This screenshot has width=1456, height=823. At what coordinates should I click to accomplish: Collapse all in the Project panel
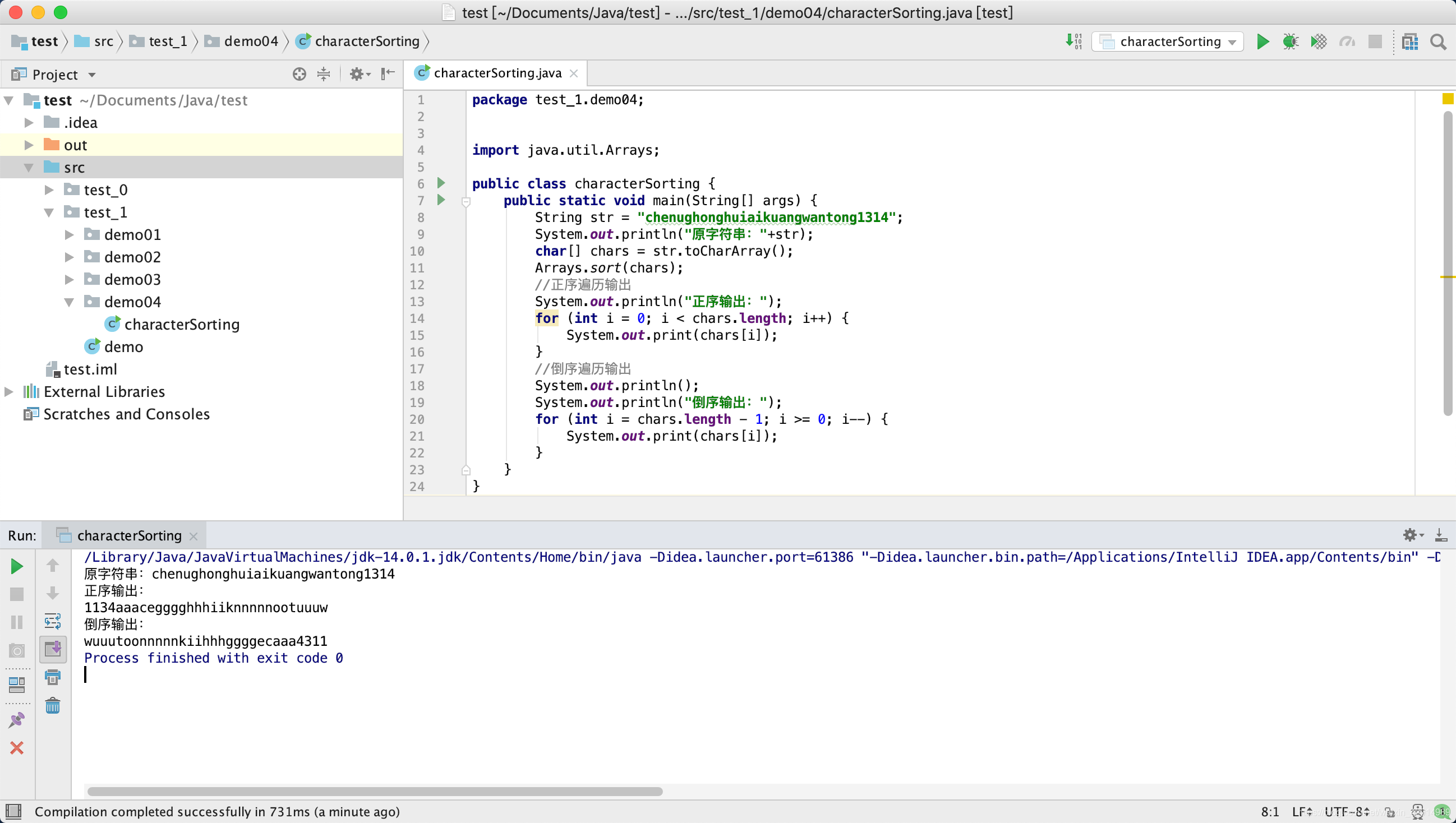click(324, 74)
